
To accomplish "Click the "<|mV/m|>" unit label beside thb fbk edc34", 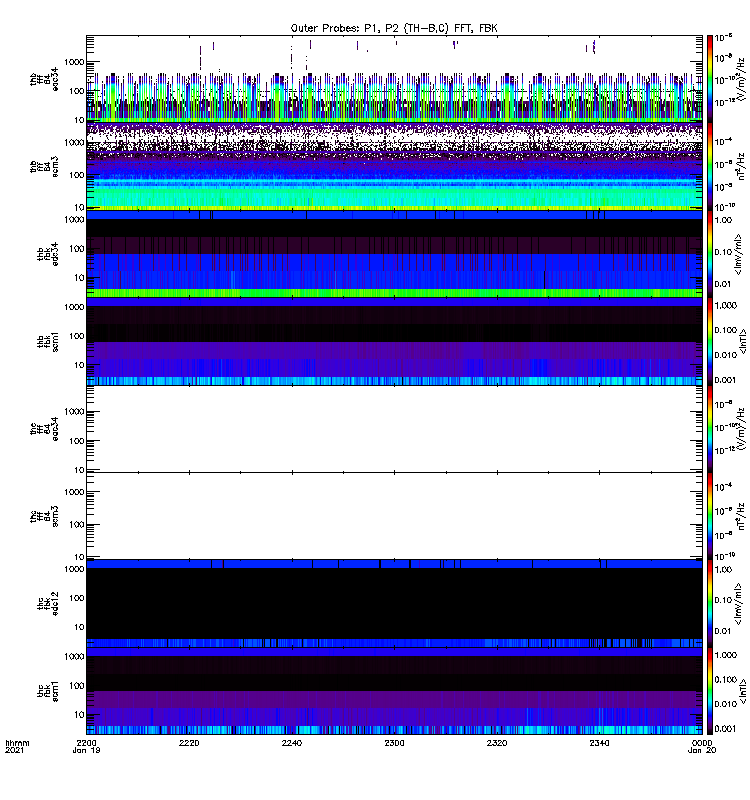I will click(x=738, y=254).
